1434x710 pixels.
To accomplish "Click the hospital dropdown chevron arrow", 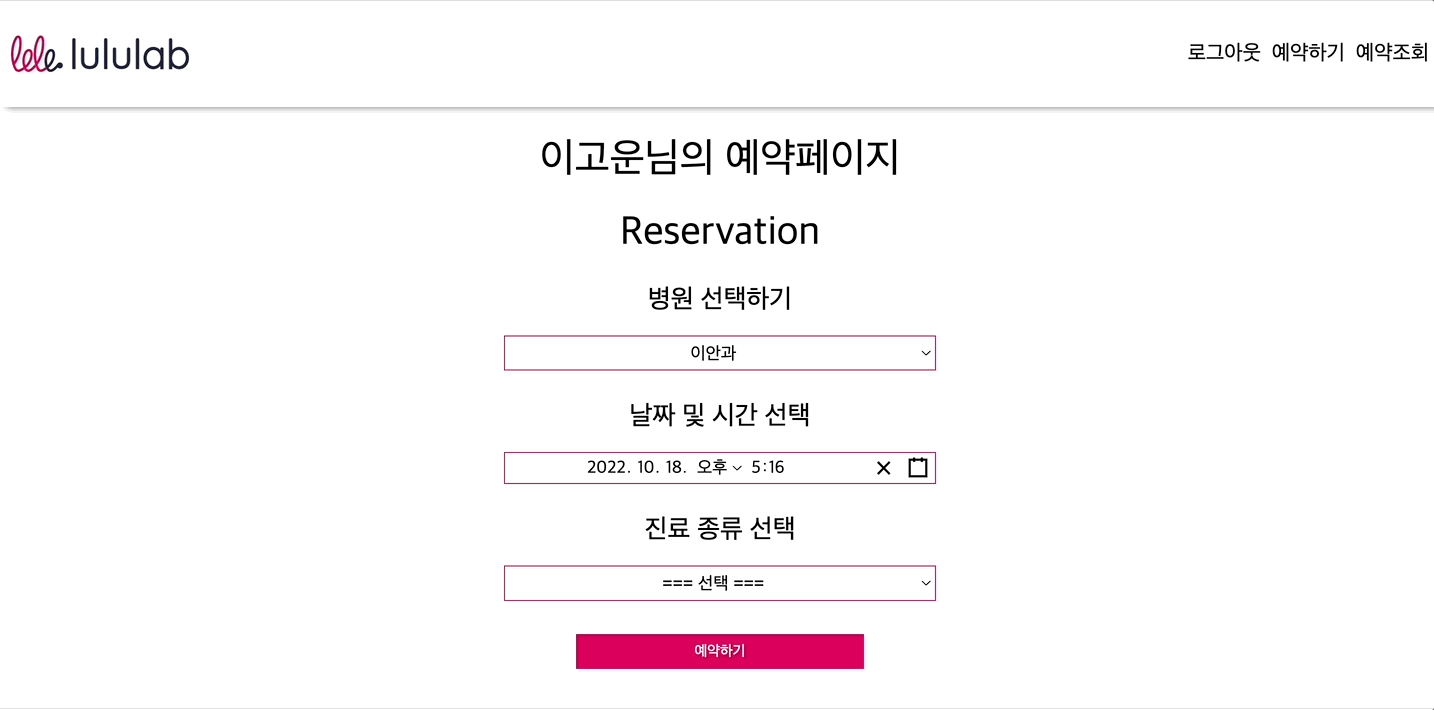I will pyautogui.click(x=925, y=353).
